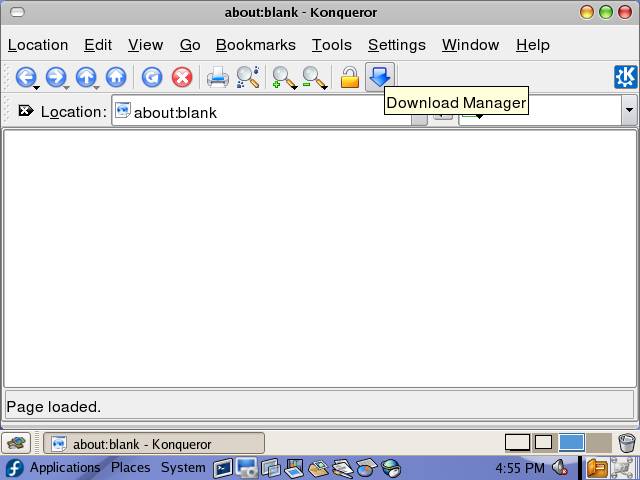Clear the location bar with the eraser icon
The width and height of the screenshot is (640, 480).
(x=25, y=111)
